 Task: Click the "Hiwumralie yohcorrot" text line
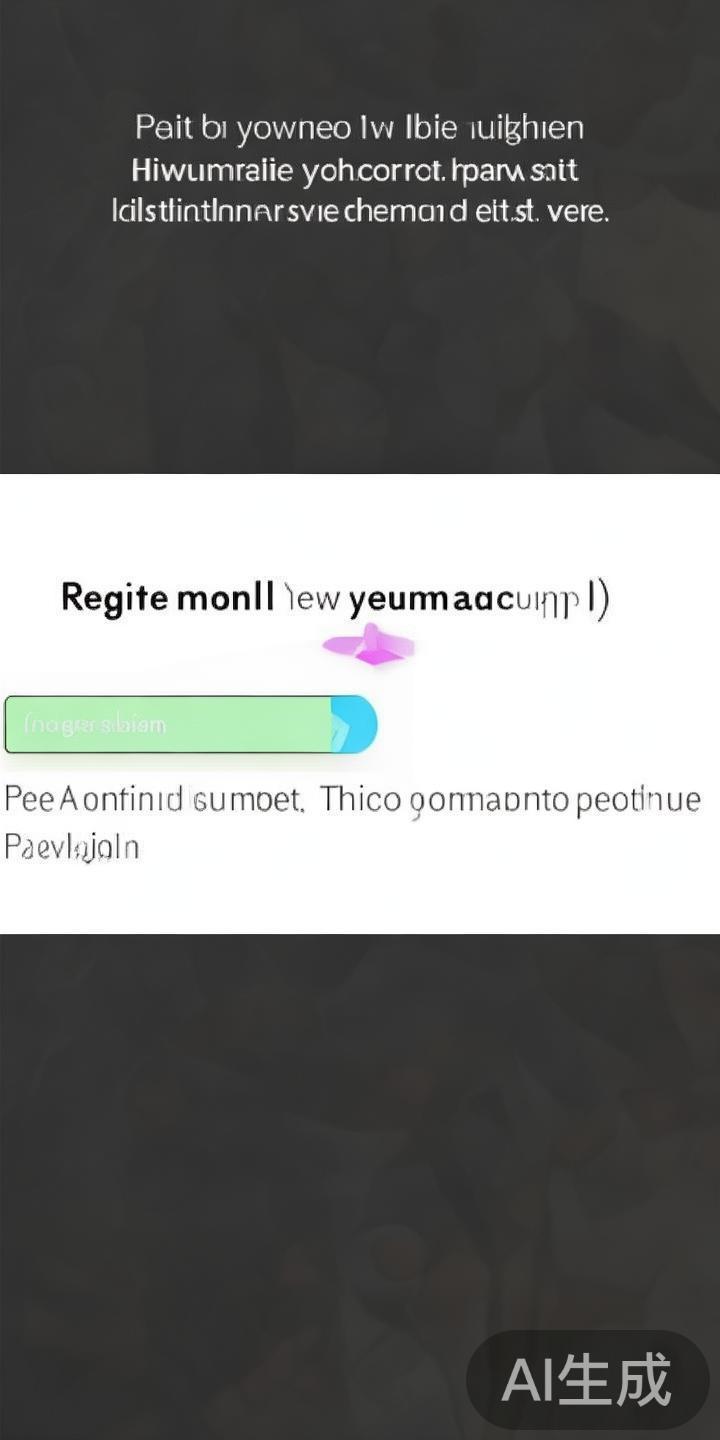click(355, 171)
